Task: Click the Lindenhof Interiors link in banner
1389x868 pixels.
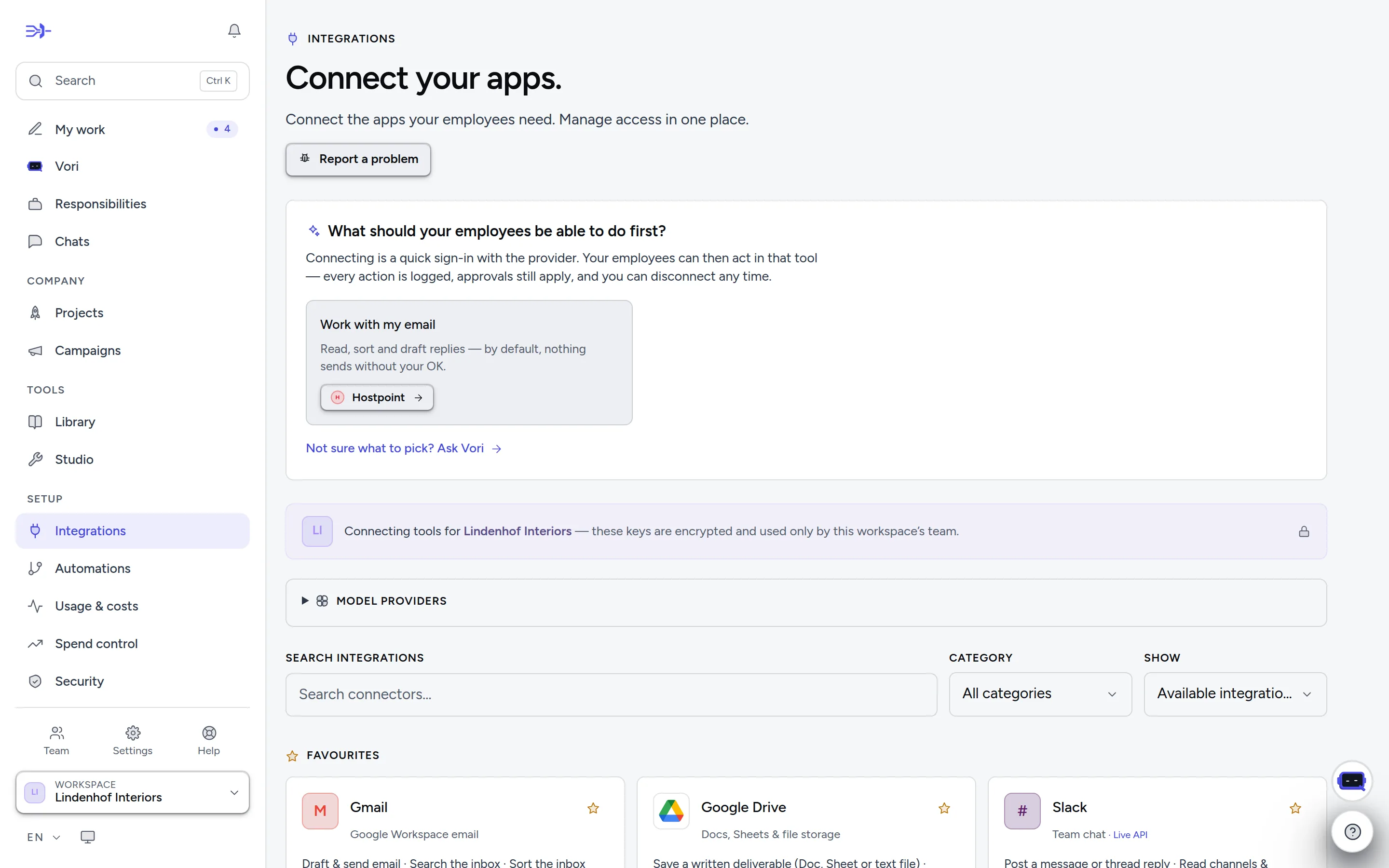Action: pos(517,531)
